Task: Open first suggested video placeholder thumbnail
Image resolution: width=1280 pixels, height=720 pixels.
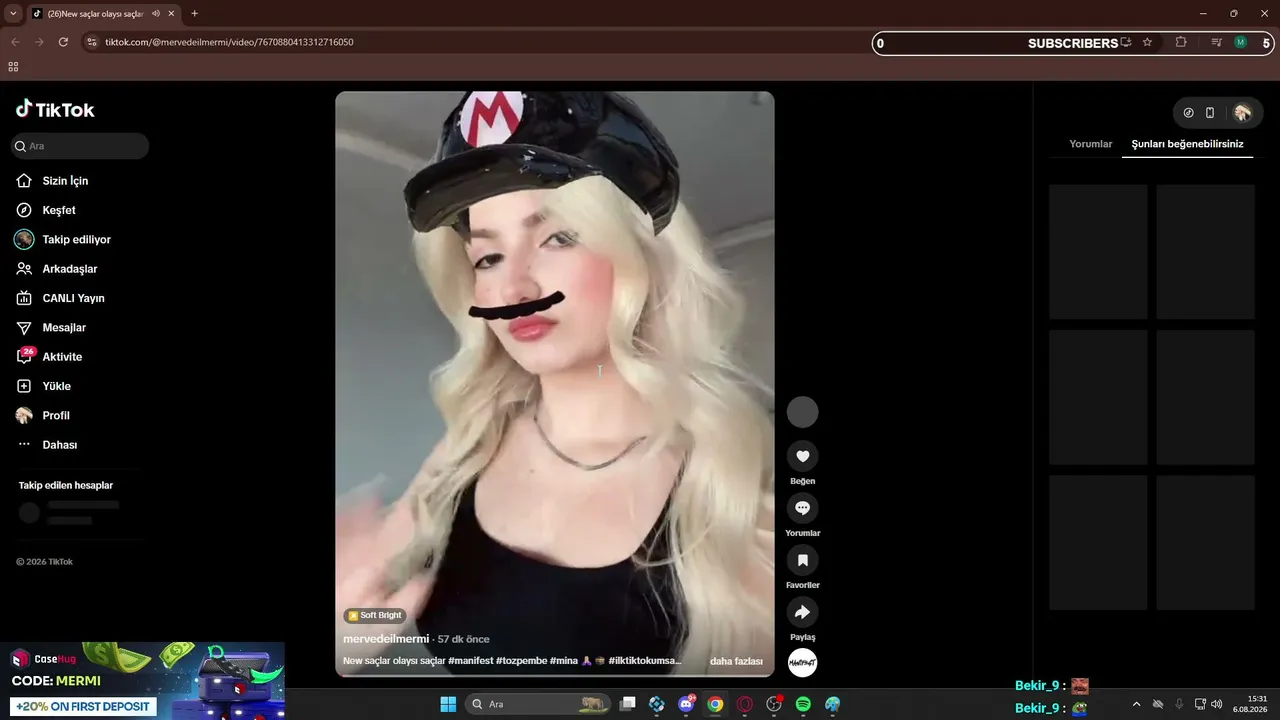Action: 1098,252
